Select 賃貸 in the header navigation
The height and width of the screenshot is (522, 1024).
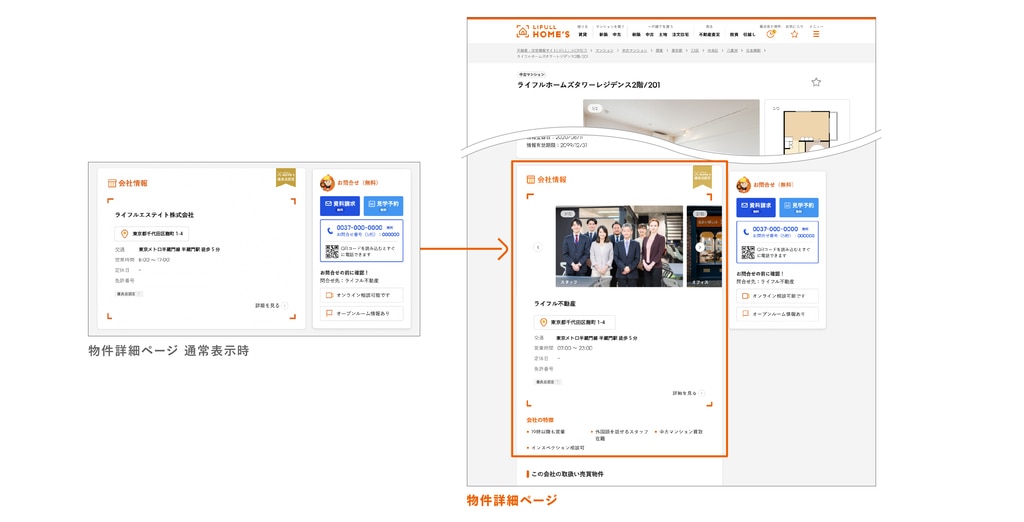583,34
